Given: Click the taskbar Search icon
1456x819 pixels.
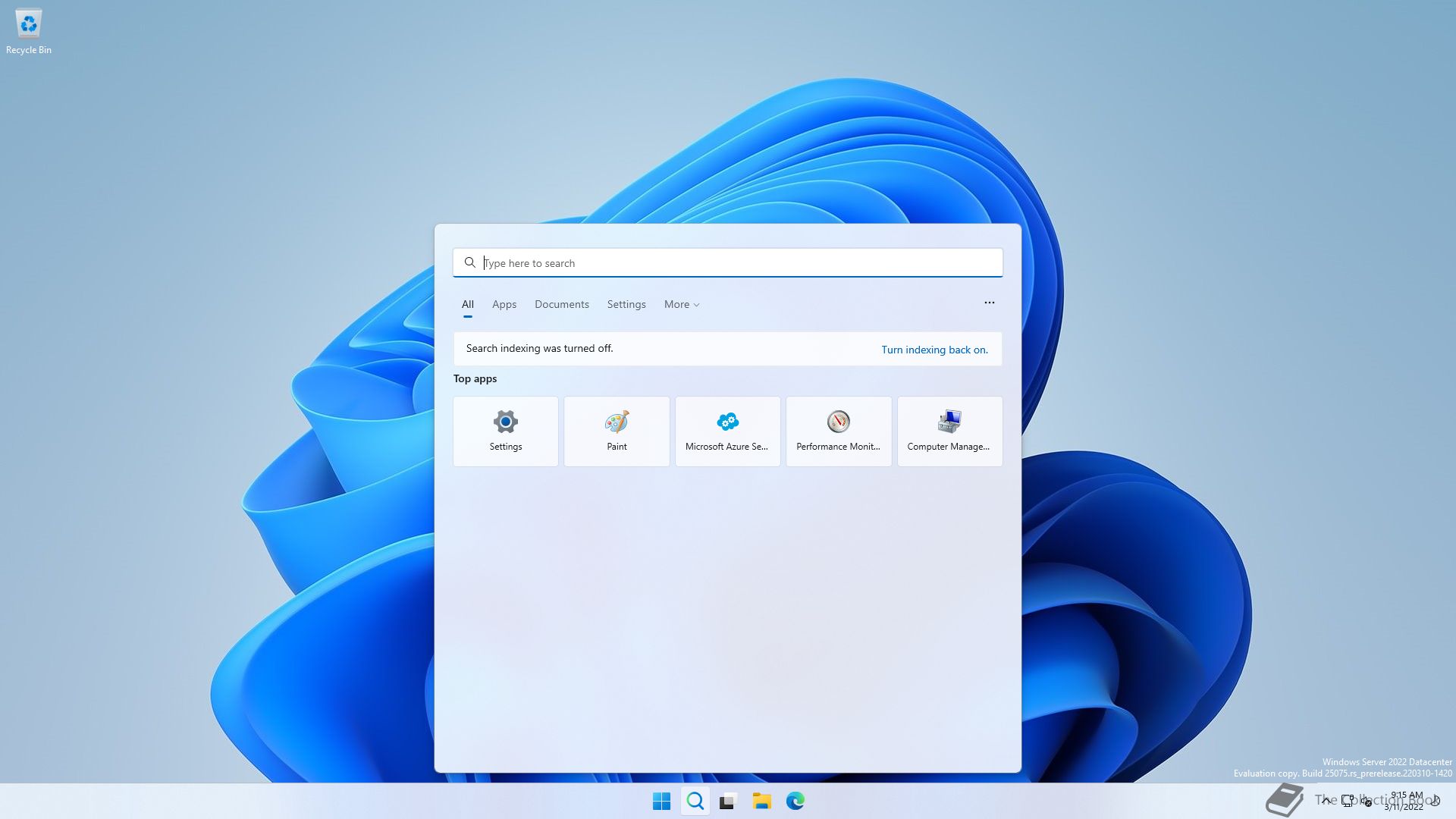Looking at the screenshot, I should [695, 801].
